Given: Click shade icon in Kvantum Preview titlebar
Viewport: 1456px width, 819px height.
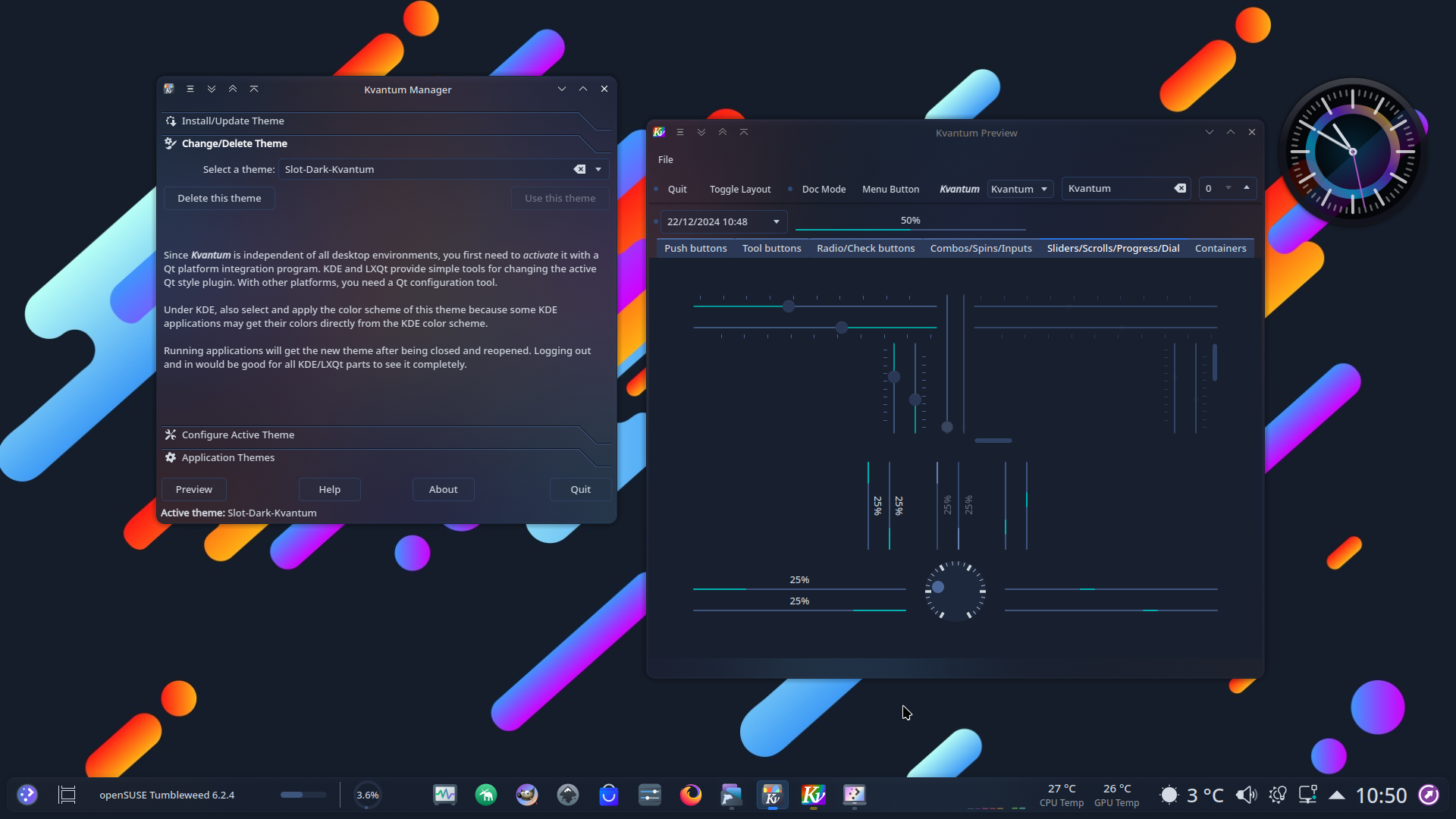Looking at the screenshot, I should (744, 132).
